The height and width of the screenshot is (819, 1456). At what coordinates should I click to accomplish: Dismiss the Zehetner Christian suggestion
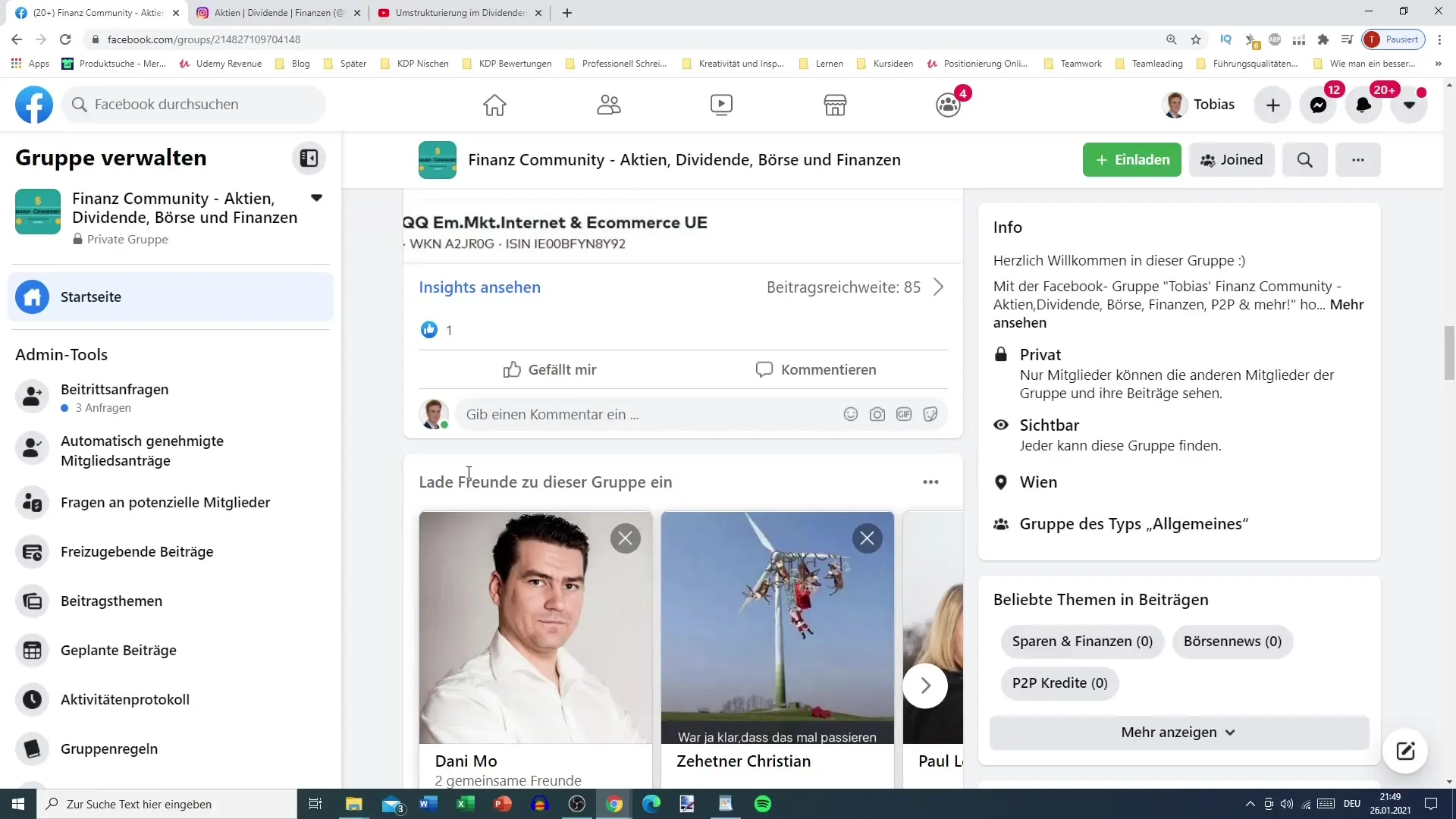coord(868,538)
